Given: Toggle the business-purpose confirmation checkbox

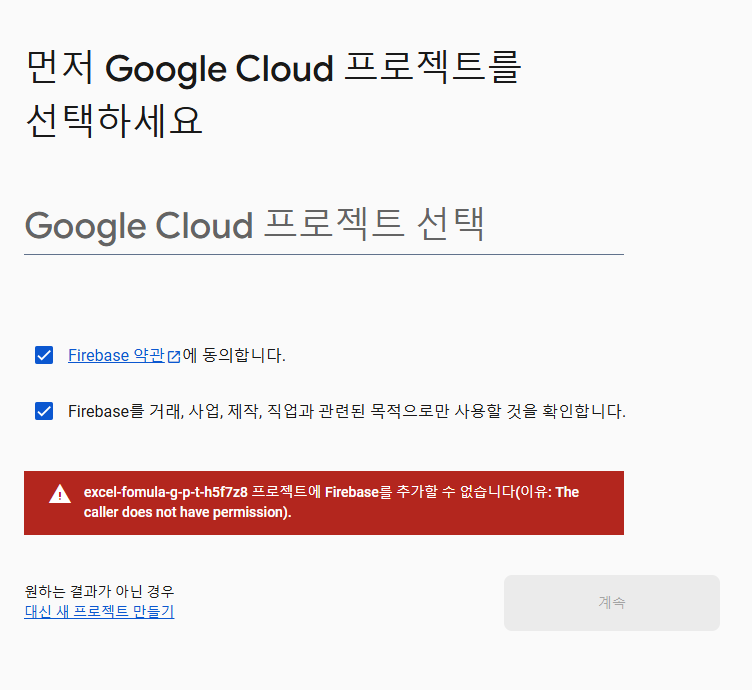Looking at the screenshot, I should (44, 411).
